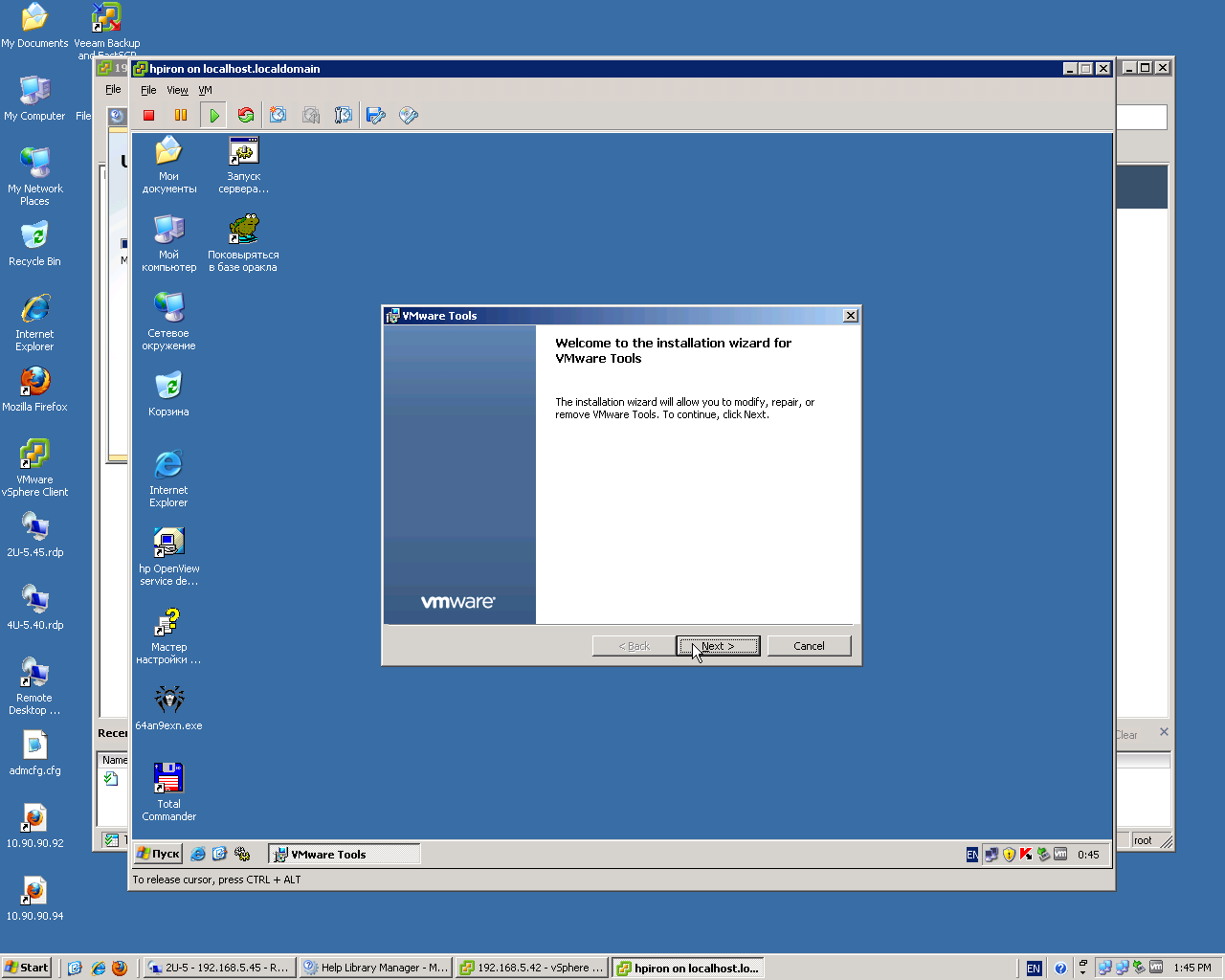Select Мой компьютер icon on guest desktop
The height and width of the screenshot is (980, 1225).
[169, 243]
